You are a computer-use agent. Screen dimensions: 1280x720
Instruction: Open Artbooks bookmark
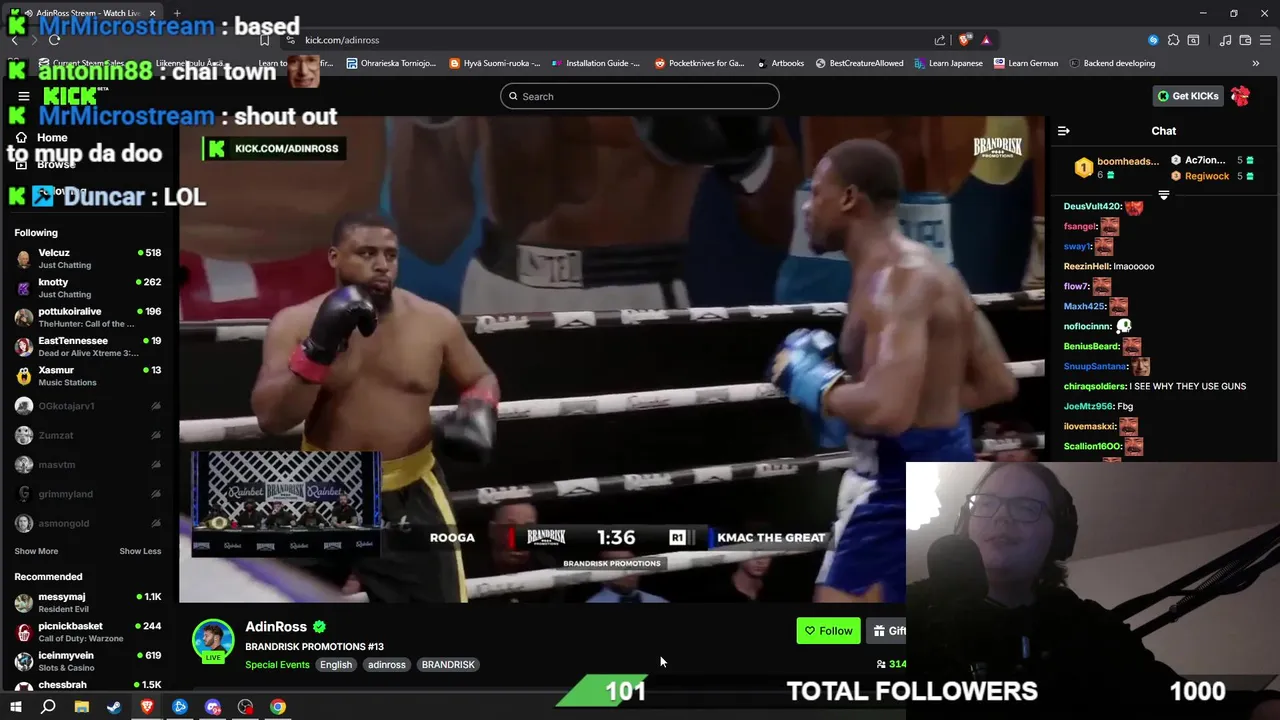click(780, 63)
